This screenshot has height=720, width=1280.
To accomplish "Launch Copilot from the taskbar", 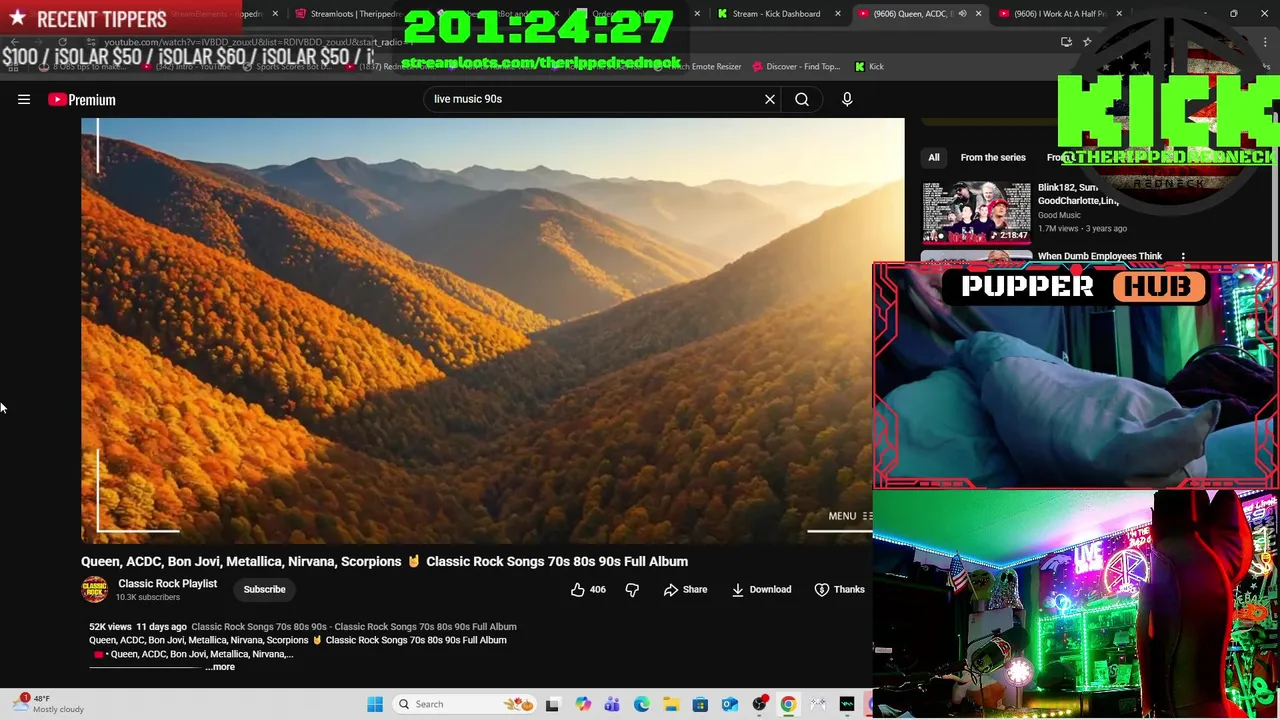I will tap(583, 704).
